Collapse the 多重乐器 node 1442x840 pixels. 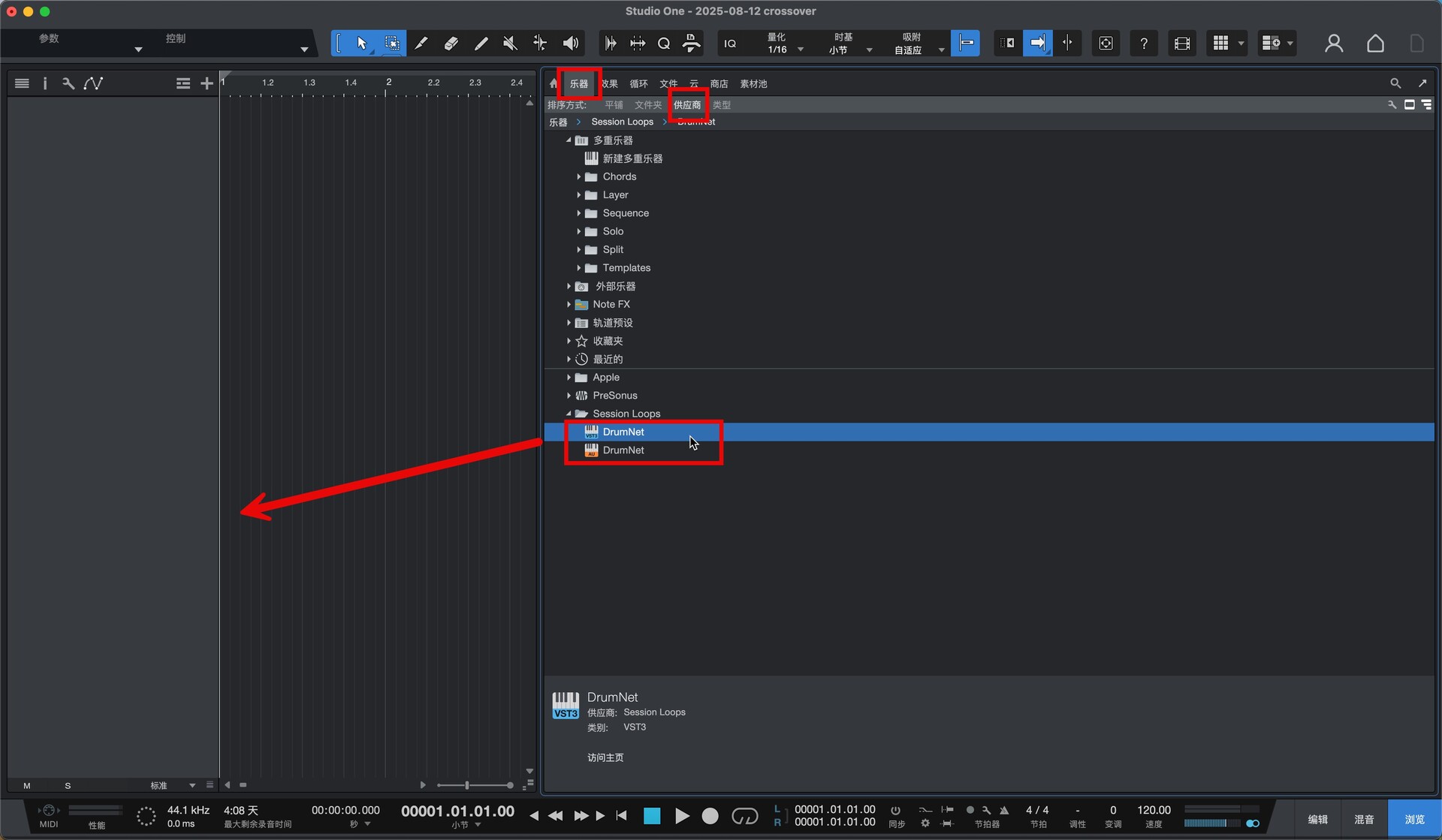(569, 140)
